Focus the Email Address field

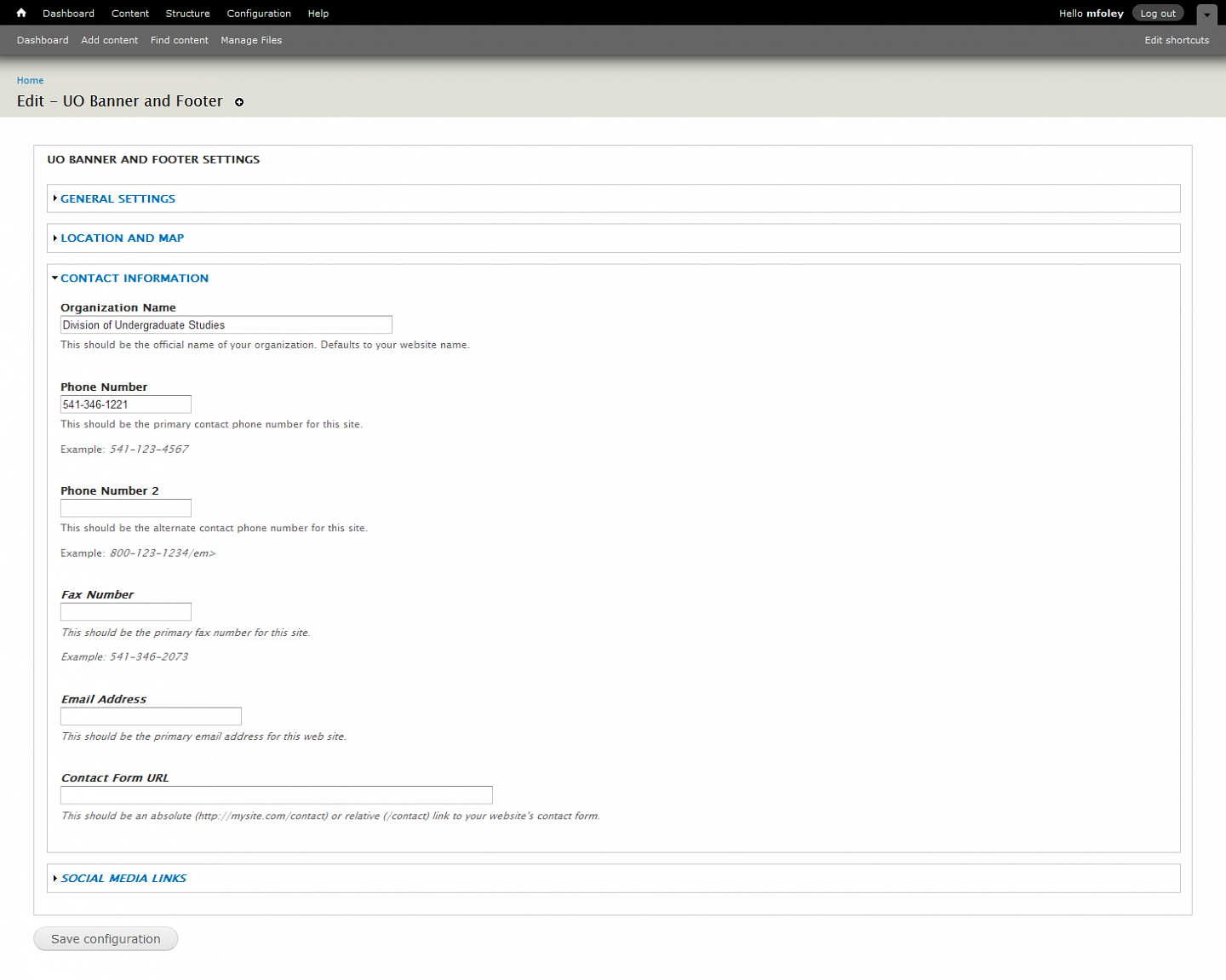[151, 717]
